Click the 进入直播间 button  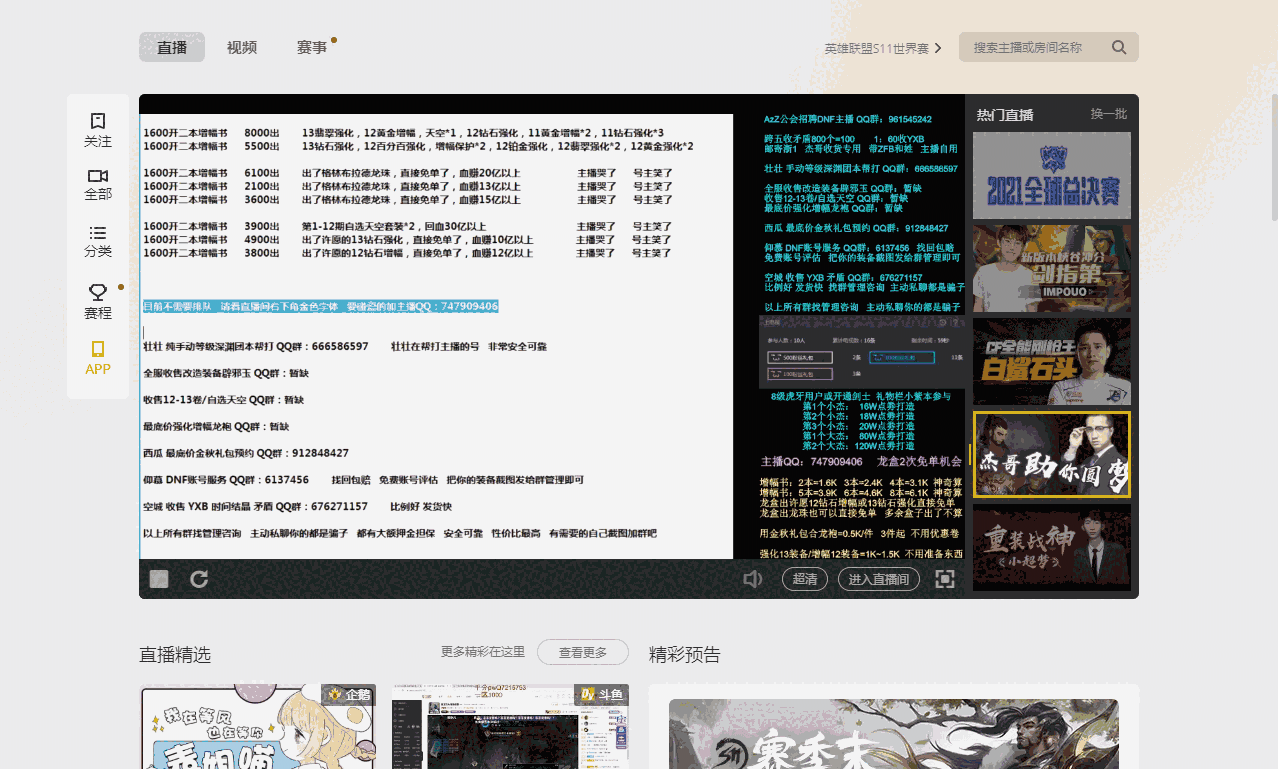(878, 578)
